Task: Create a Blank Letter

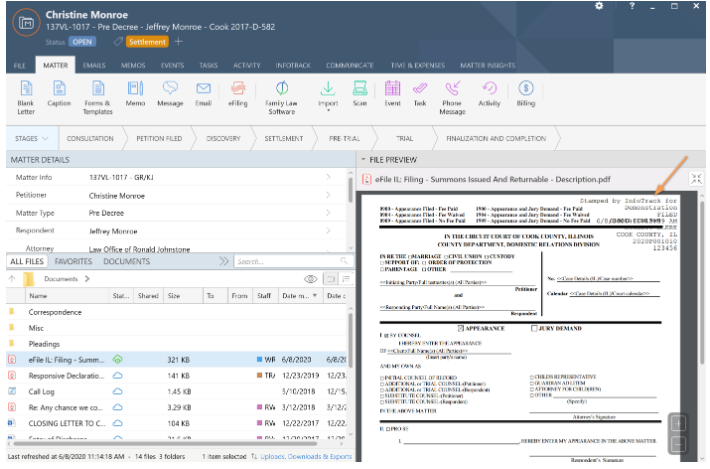Action: tap(26, 97)
